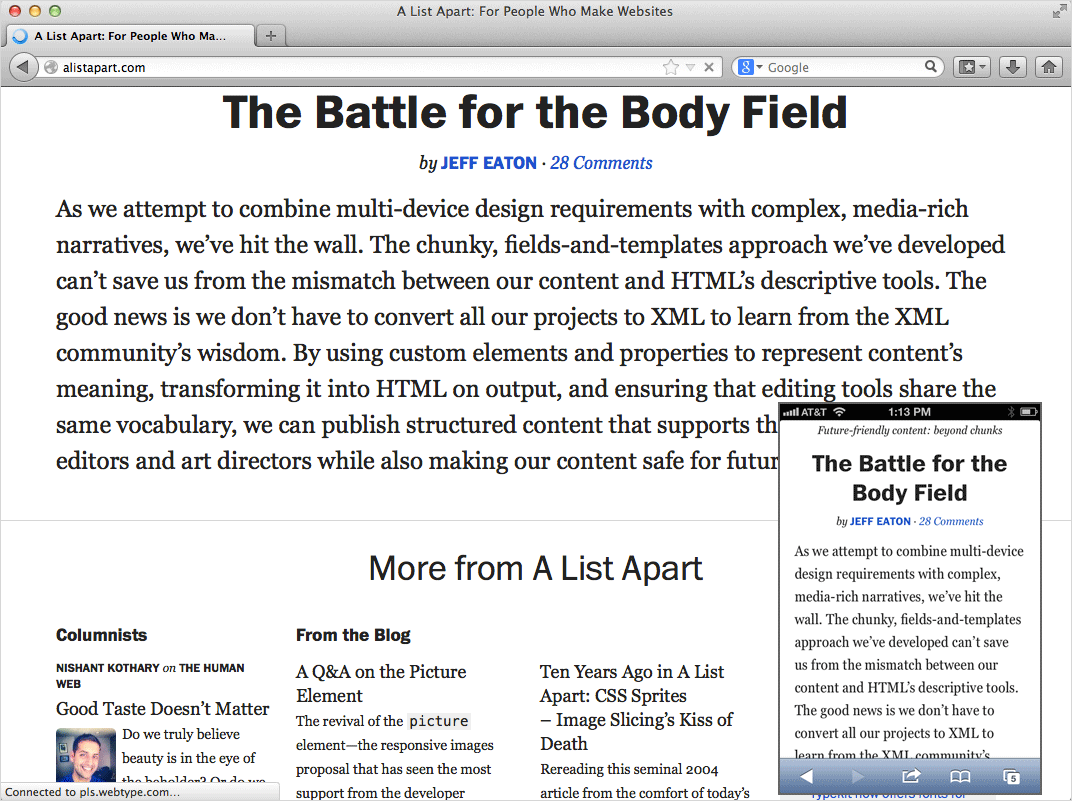Open The Battle for the Body Field headline
Viewport: 1072px width, 801px height.
(535, 113)
